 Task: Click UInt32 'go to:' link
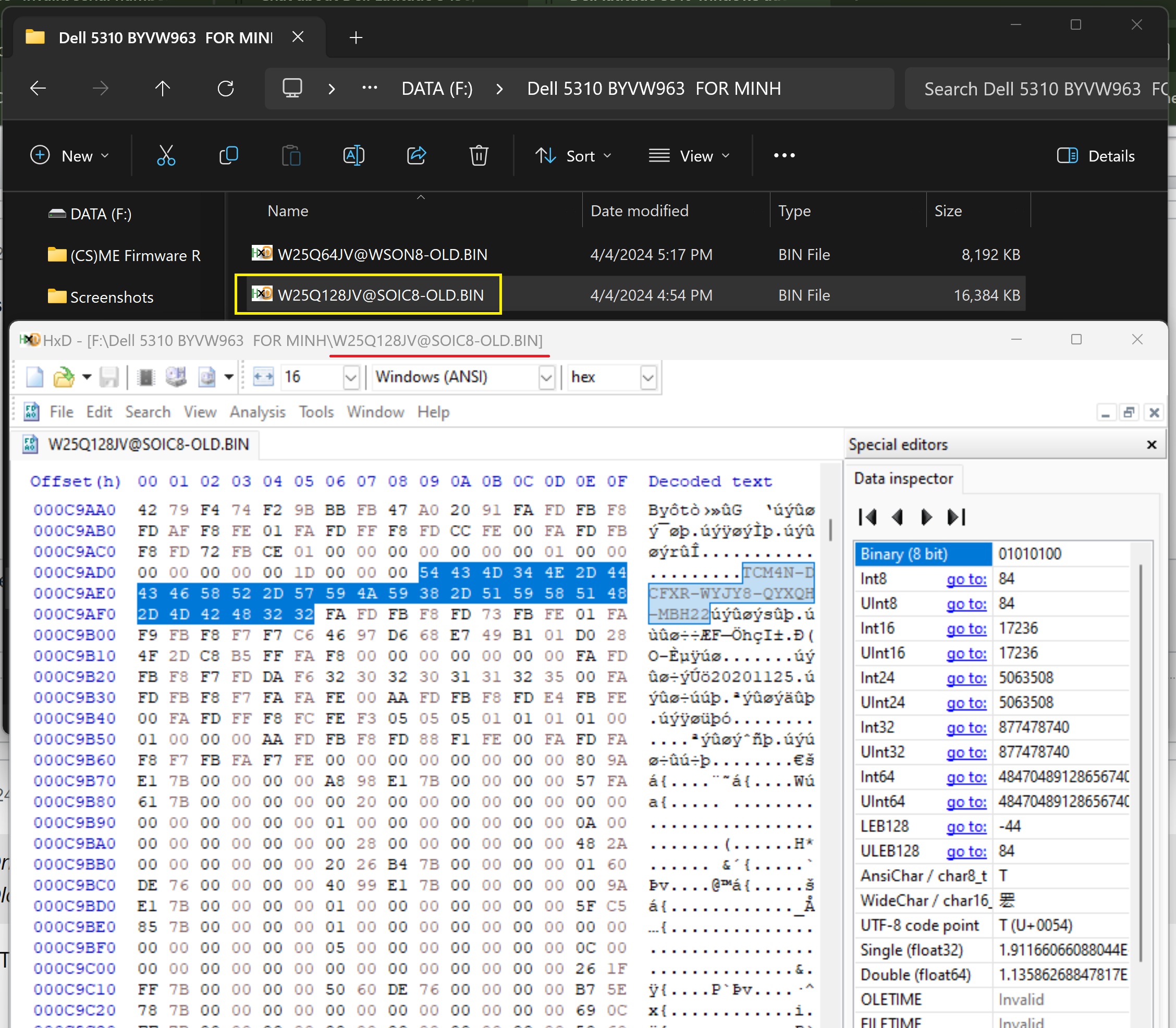(x=966, y=753)
